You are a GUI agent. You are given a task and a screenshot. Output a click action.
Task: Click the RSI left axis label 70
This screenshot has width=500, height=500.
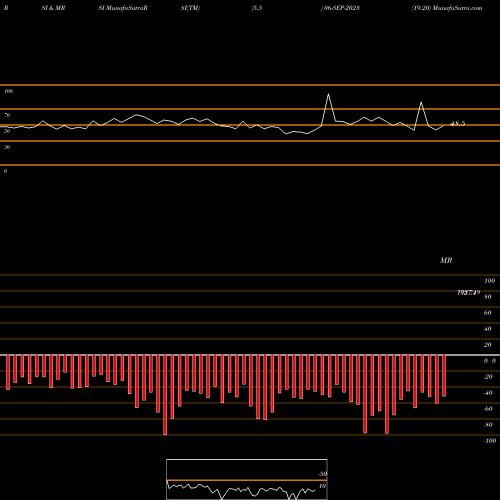pyautogui.click(x=7, y=115)
